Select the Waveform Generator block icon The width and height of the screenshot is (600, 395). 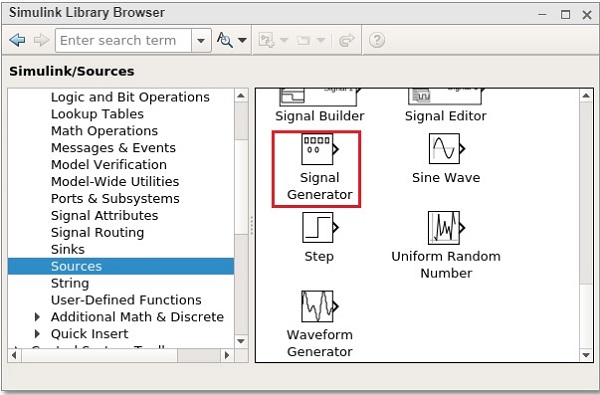320,306
